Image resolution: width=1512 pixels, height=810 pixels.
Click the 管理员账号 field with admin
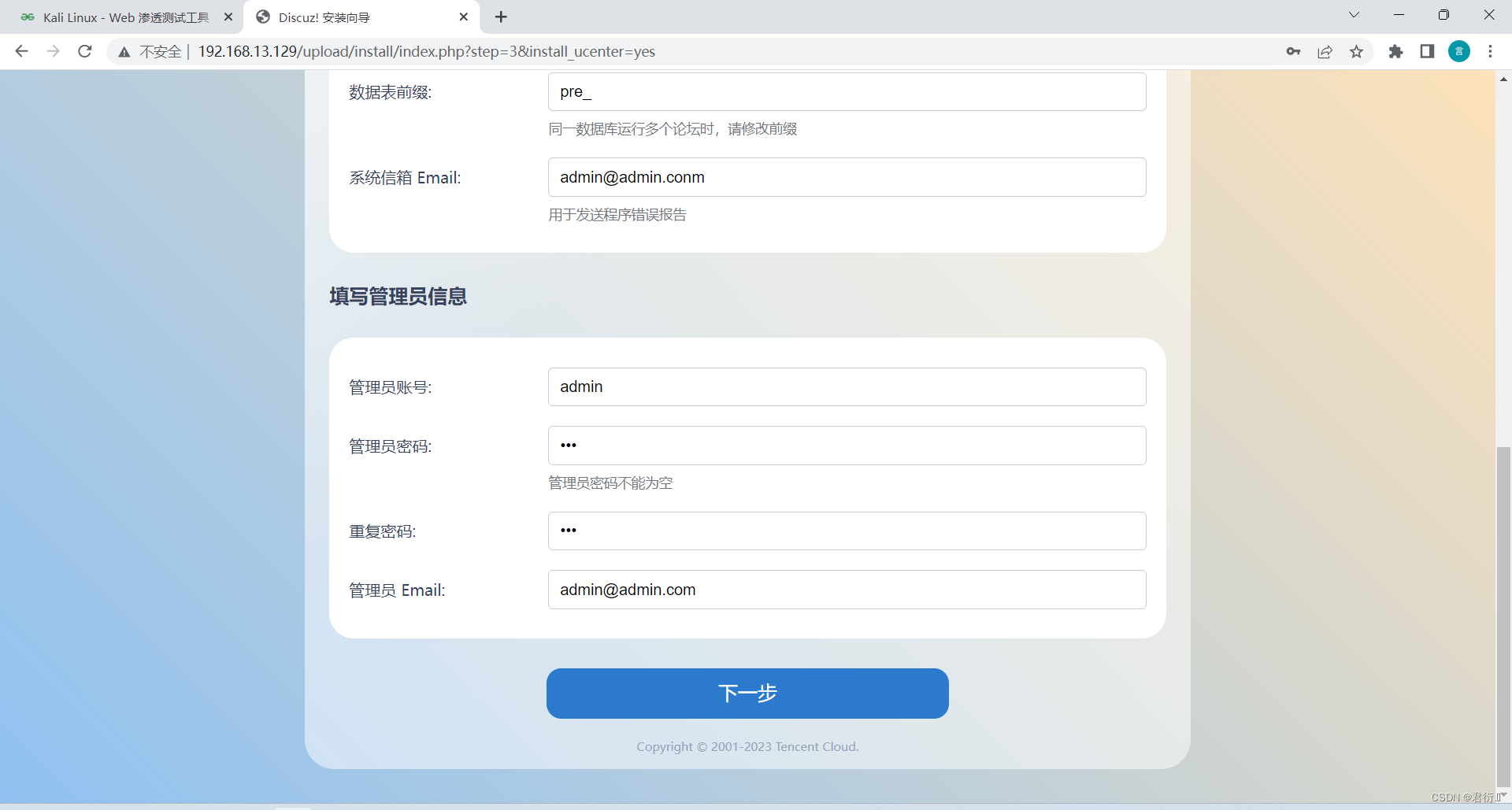click(x=847, y=387)
